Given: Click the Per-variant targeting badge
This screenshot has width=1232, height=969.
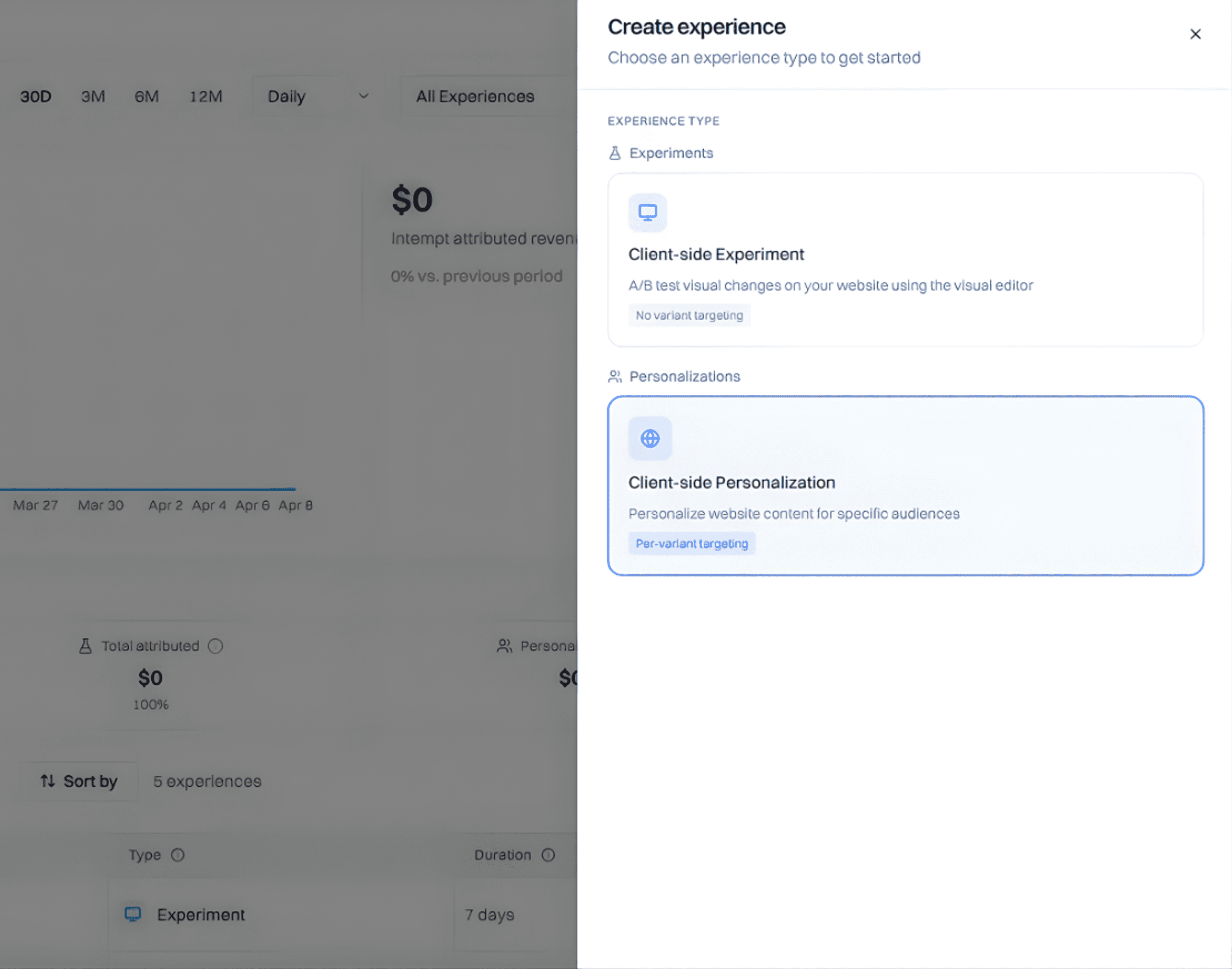Looking at the screenshot, I should [692, 543].
